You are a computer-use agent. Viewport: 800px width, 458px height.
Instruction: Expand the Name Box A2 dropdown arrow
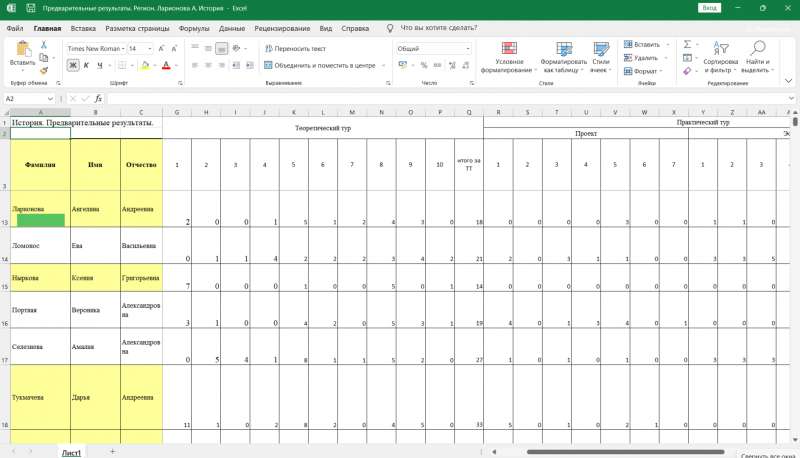(50, 98)
